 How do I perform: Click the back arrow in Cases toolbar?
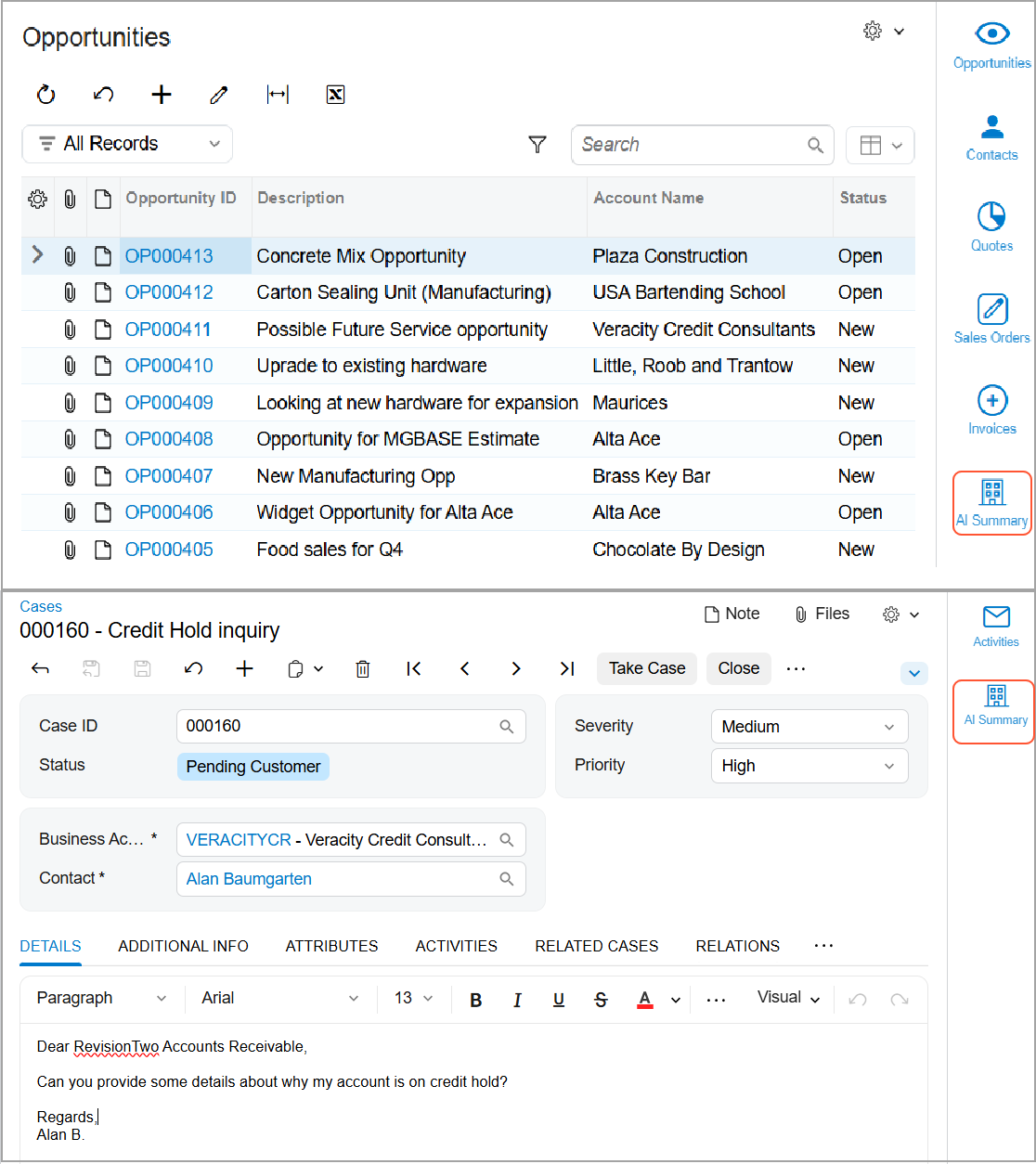point(40,668)
